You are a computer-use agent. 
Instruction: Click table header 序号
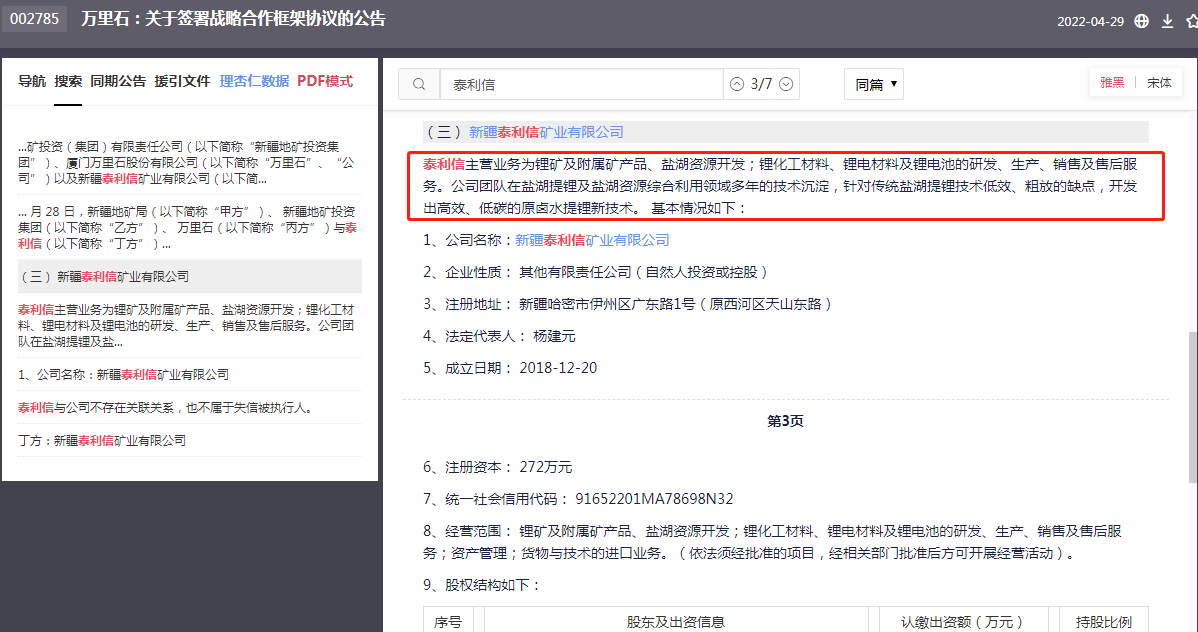pyautogui.click(x=448, y=622)
